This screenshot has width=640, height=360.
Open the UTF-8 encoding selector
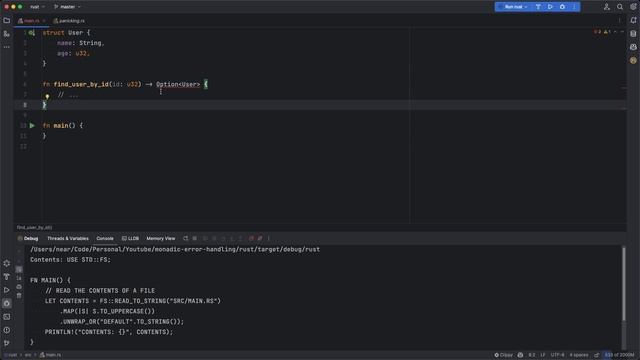click(x=558, y=355)
